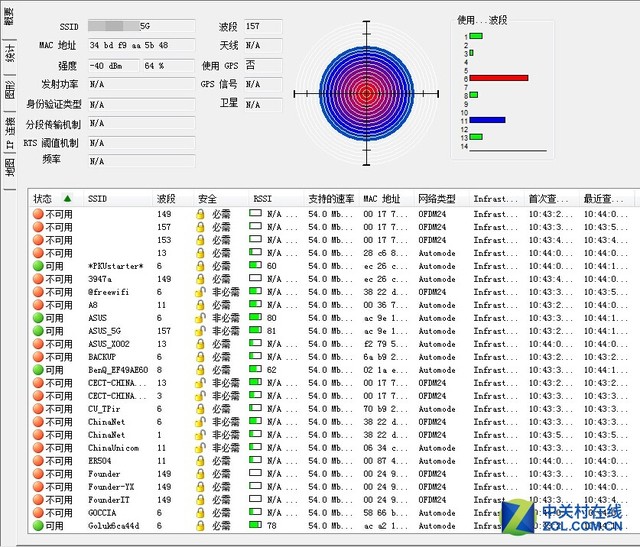Sort by 网络类型 column header
This screenshot has height=547, width=640.
[442, 199]
